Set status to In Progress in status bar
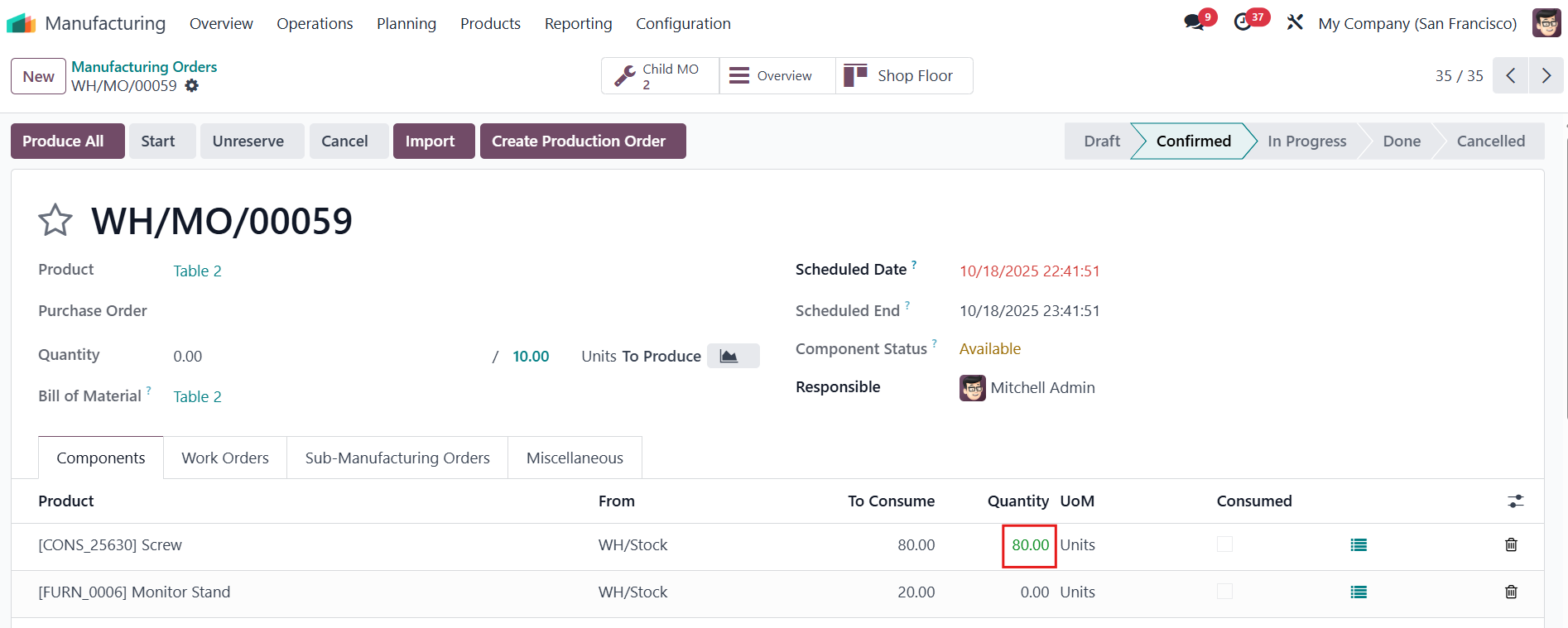 1306,141
